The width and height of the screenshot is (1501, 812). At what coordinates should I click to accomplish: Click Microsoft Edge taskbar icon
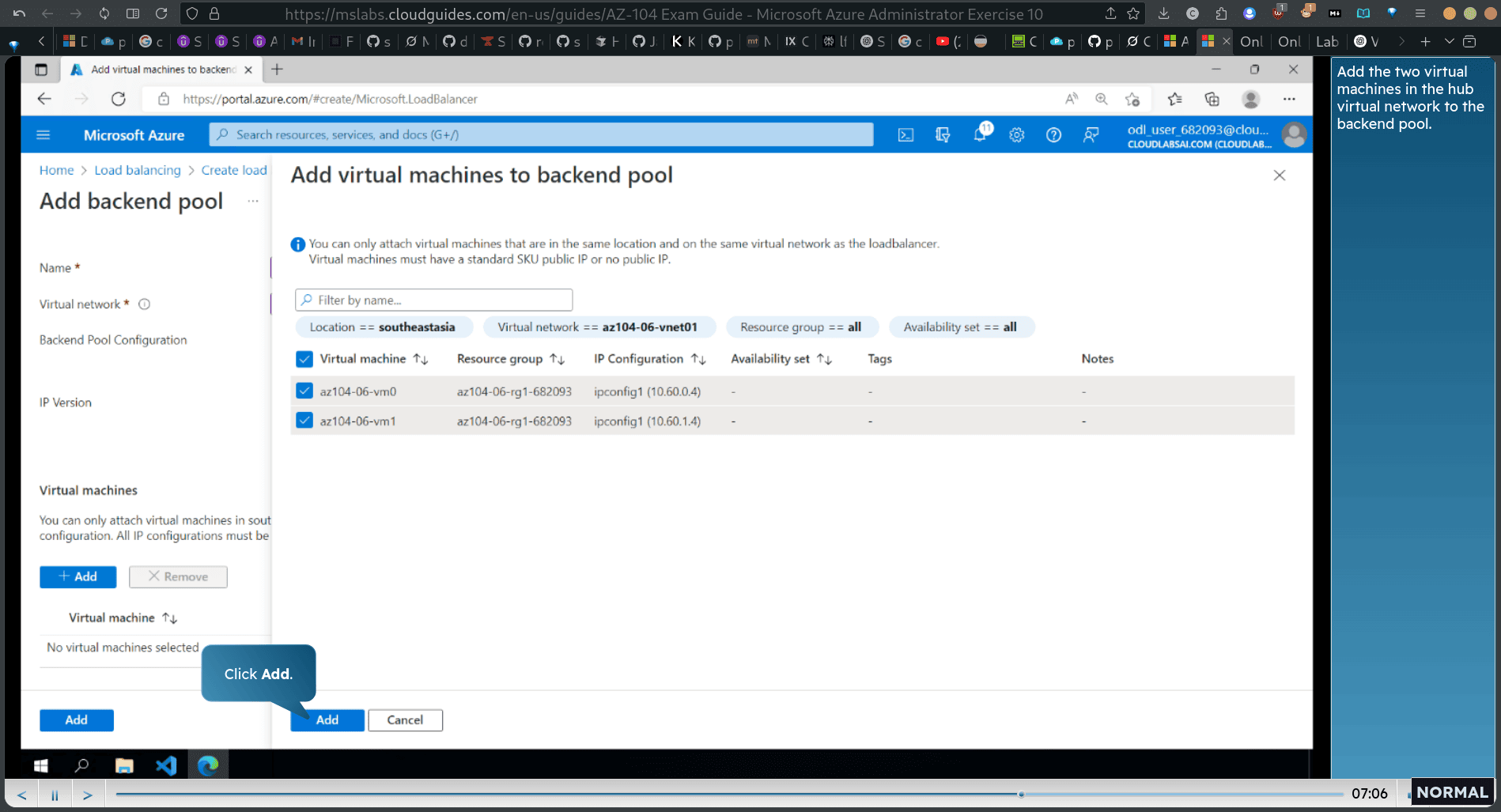[x=208, y=765]
